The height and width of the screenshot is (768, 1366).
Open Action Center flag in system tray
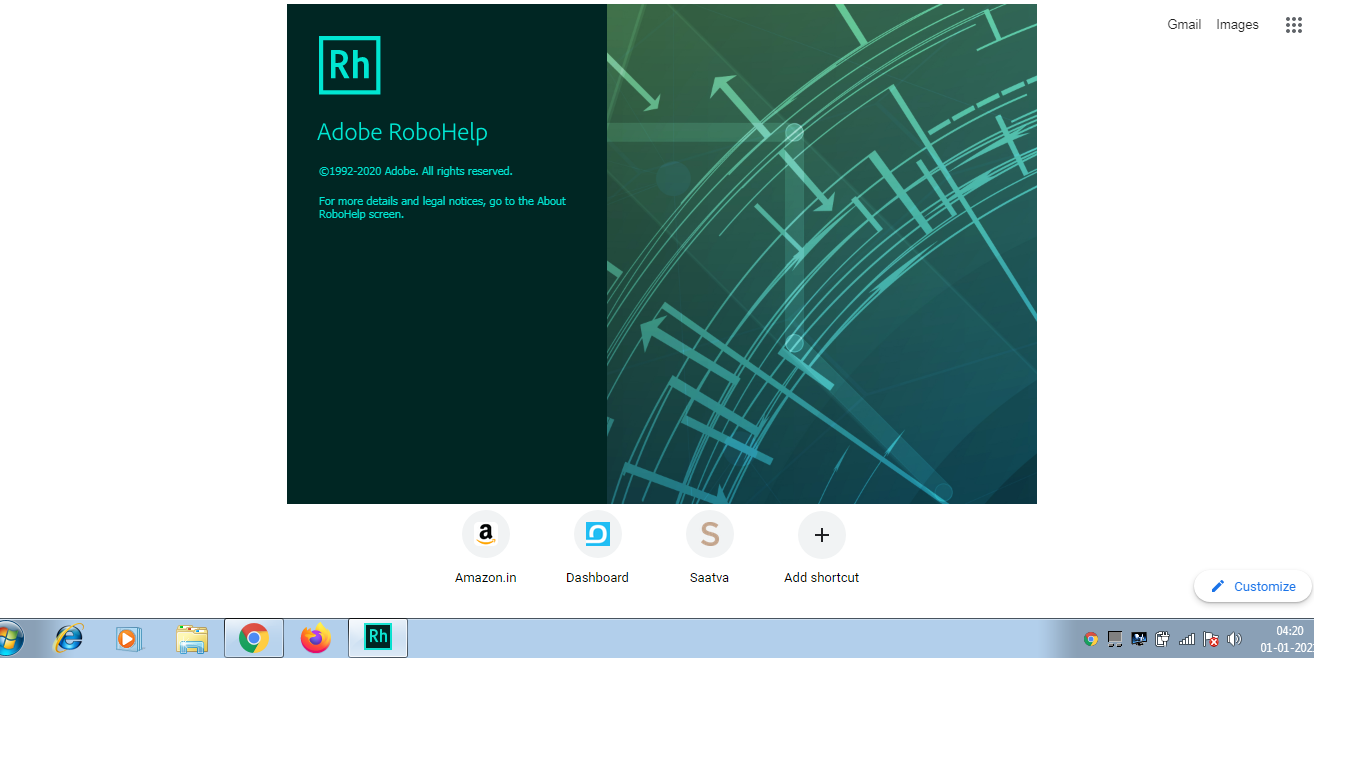click(1211, 638)
